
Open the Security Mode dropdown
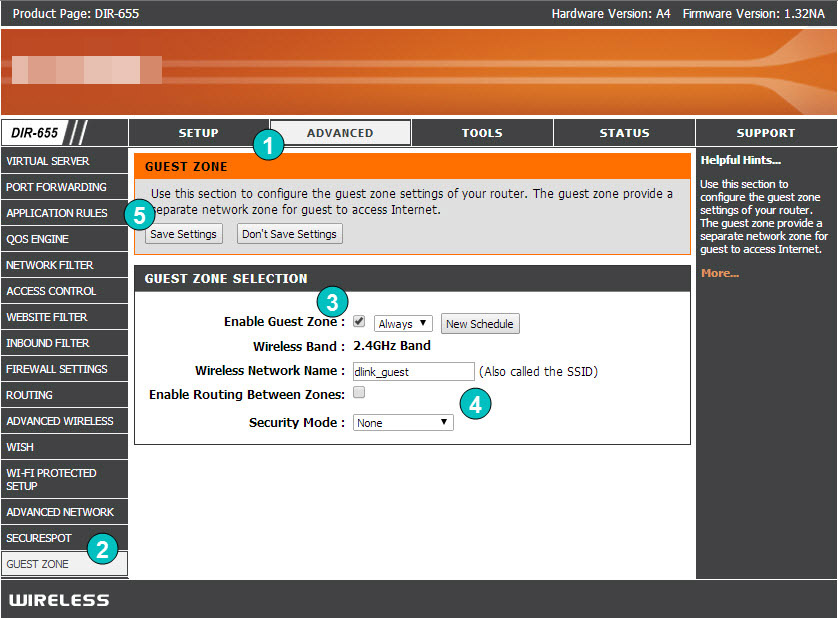pyautogui.click(x=403, y=423)
